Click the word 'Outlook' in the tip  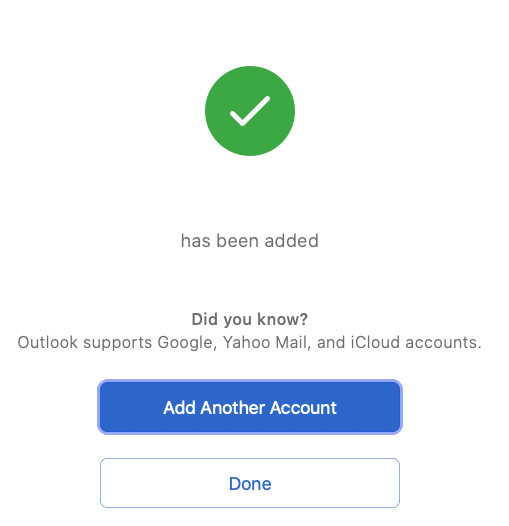(48, 342)
